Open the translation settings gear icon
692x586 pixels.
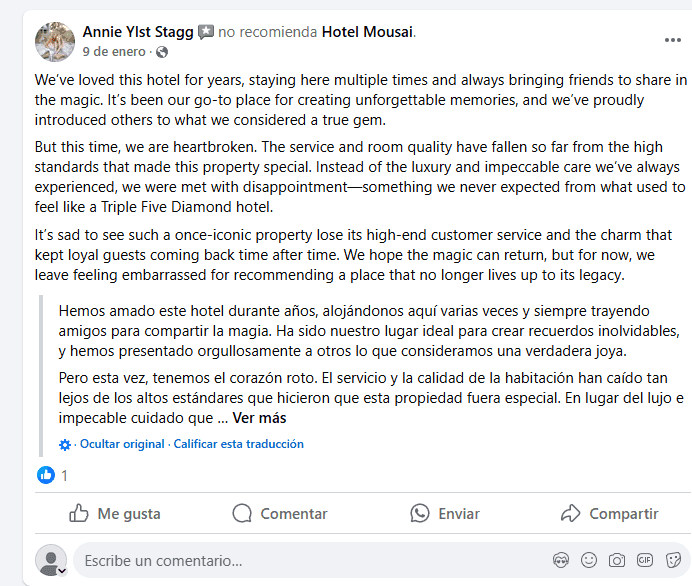click(65, 444)
